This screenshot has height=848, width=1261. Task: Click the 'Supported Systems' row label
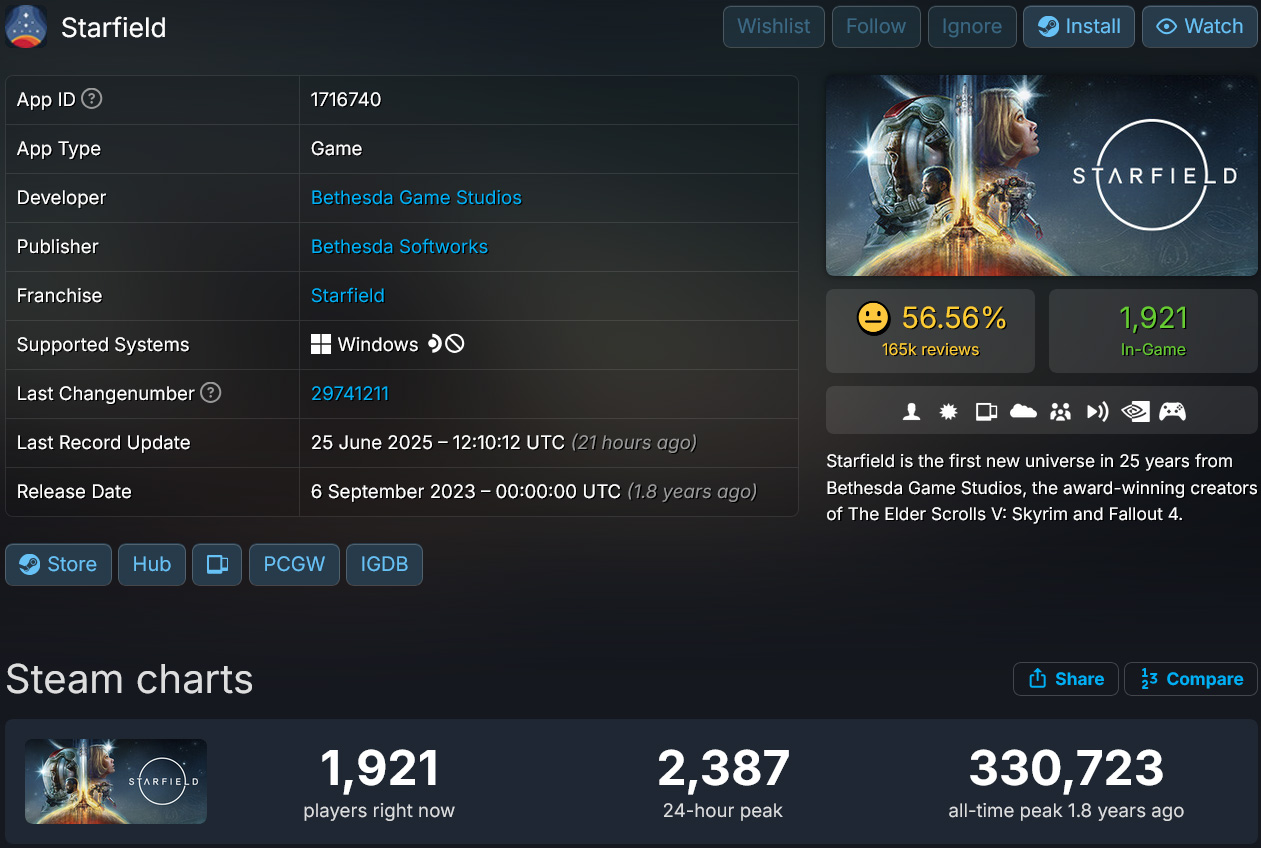103,345
